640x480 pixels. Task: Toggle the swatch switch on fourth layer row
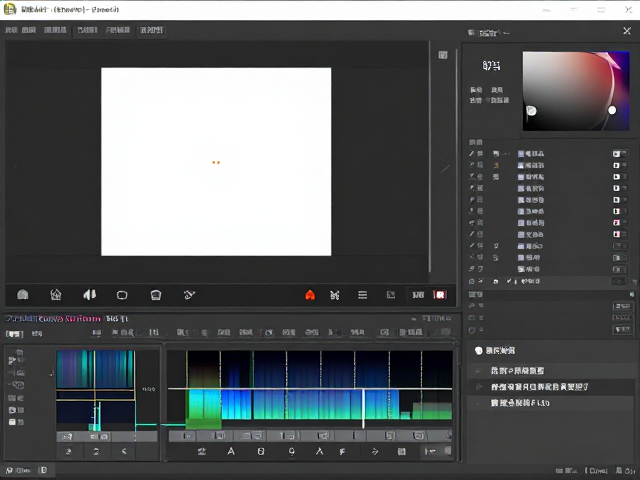[619, 188]
